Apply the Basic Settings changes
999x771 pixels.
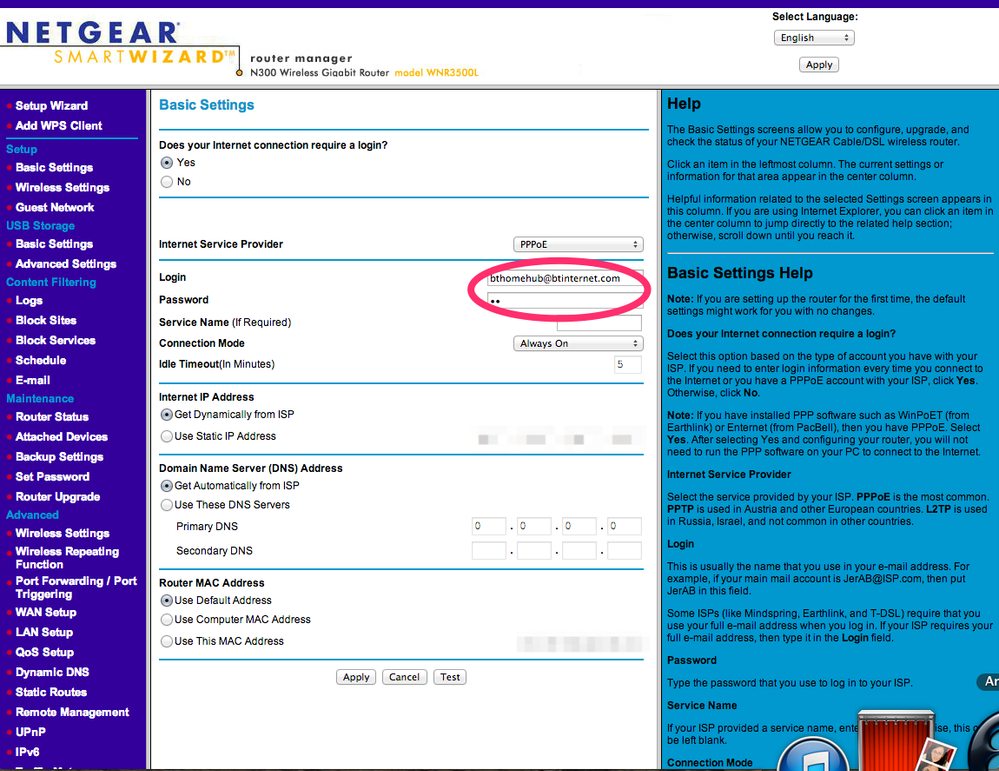[356, 677]
